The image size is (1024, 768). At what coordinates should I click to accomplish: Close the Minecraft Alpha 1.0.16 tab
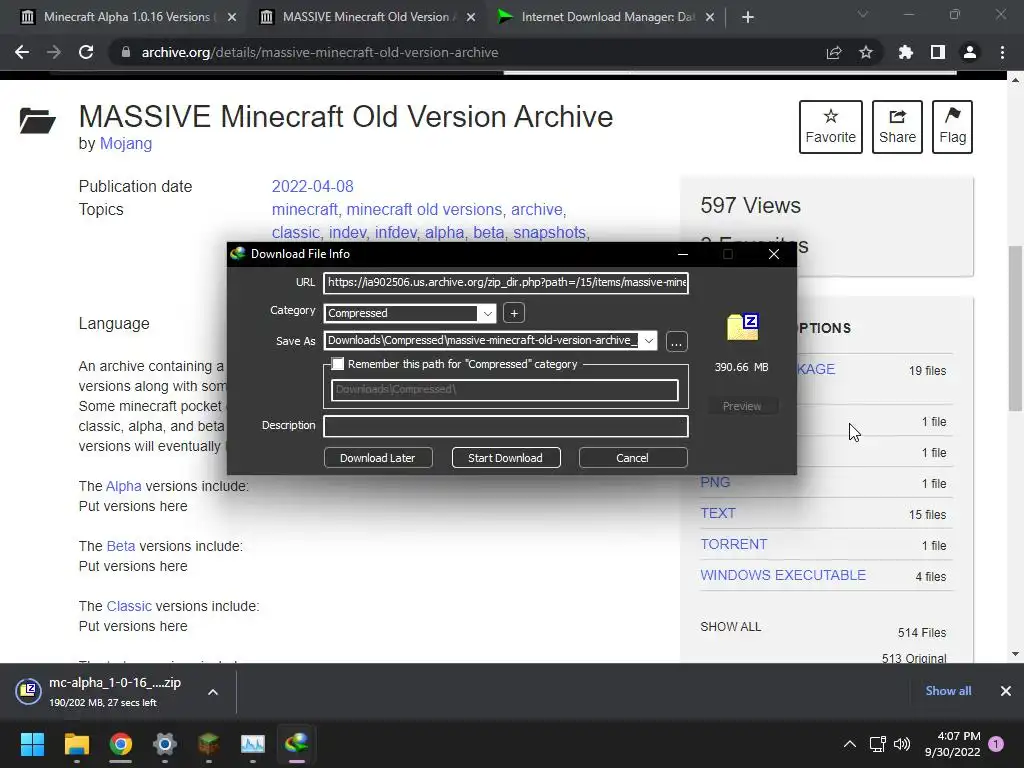(232, 18)
